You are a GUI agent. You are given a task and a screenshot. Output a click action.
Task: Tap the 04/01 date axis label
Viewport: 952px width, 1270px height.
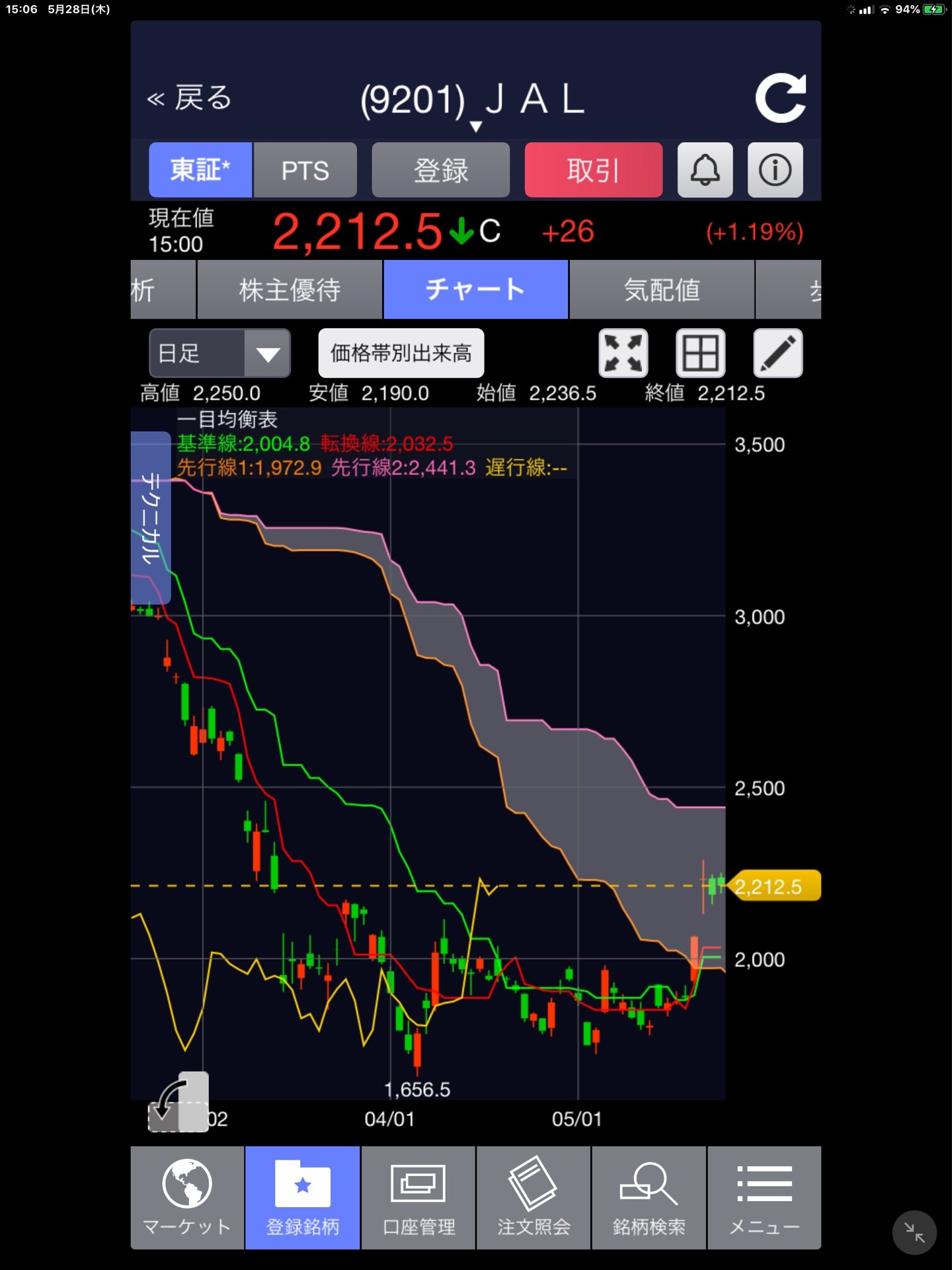389,1119
